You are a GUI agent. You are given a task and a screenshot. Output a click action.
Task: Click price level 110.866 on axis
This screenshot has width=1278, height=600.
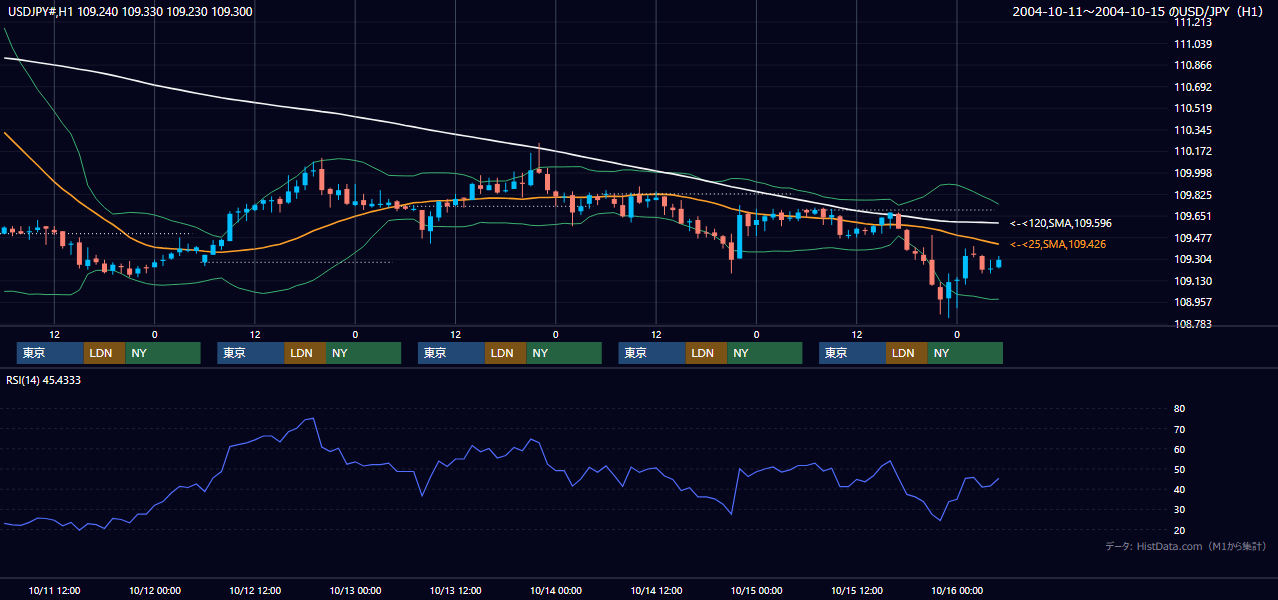(1194, 65)
